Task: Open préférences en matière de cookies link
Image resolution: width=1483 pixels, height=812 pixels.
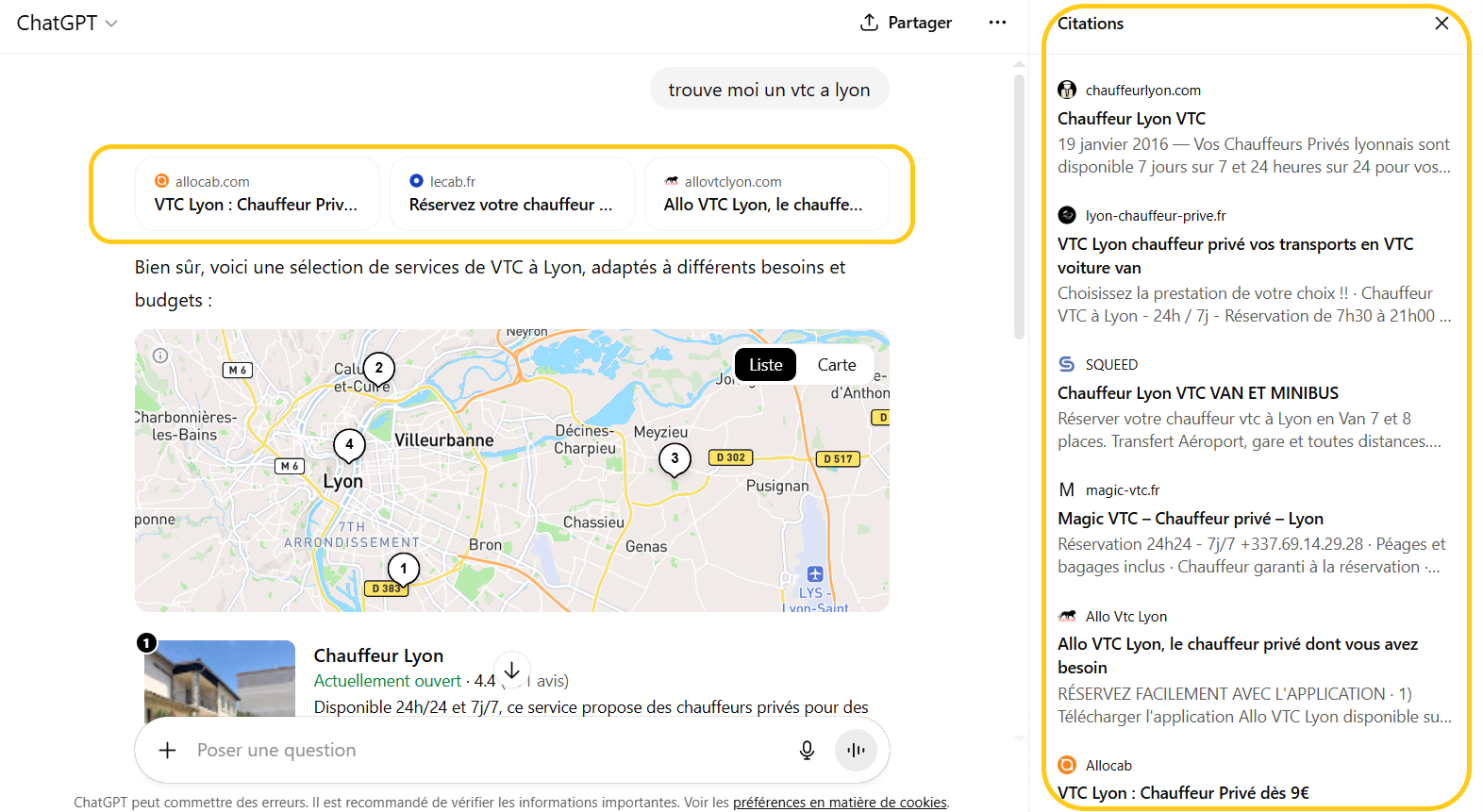Action: tap(840, 803)
